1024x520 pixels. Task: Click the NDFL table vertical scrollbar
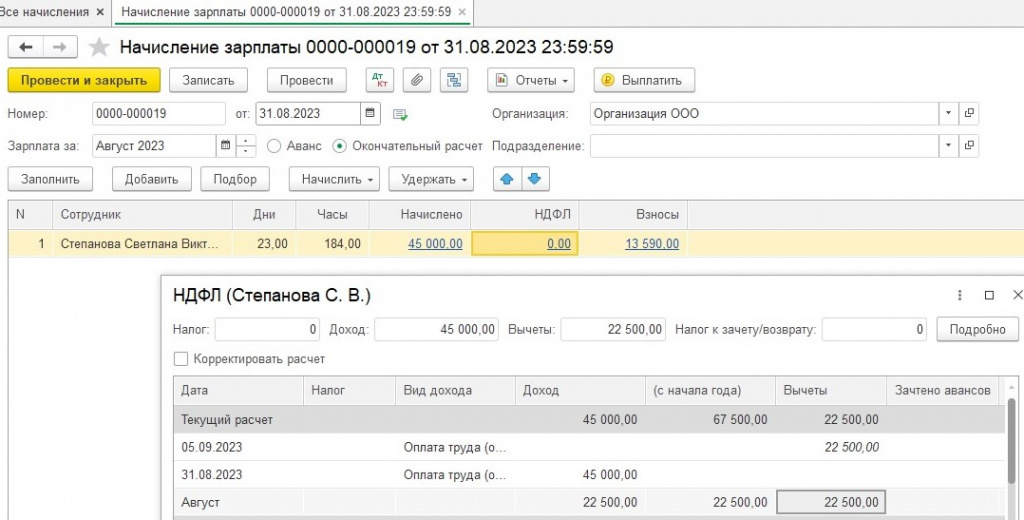coord(1012,451)
